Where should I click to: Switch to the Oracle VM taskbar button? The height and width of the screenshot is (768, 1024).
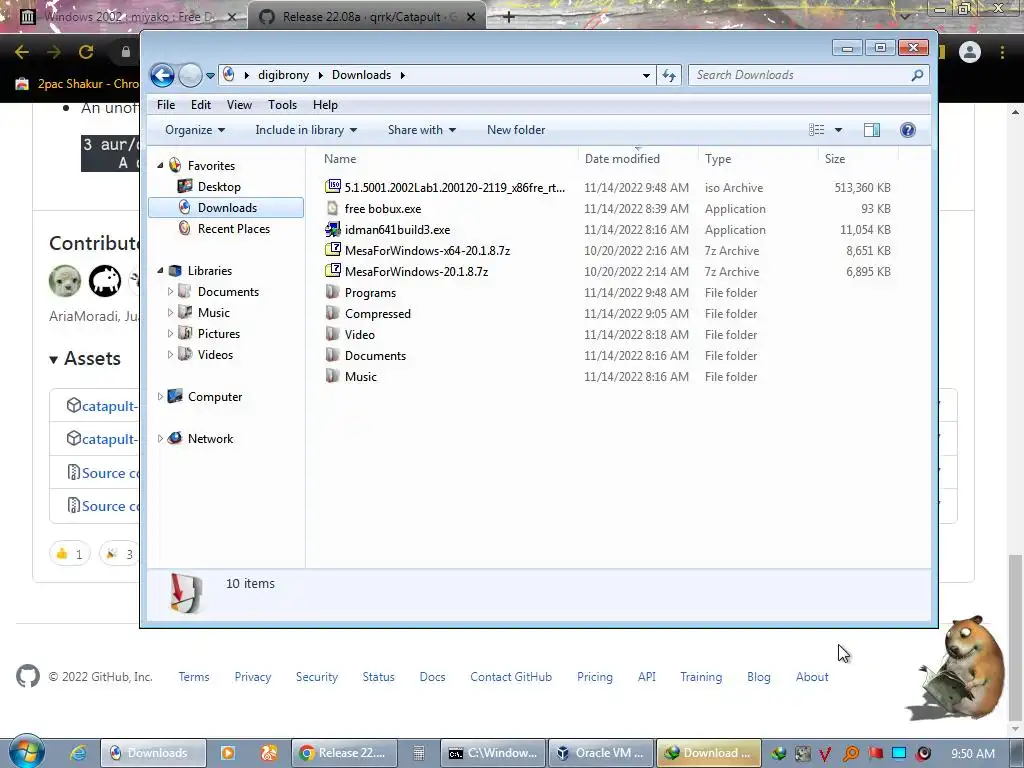[x=601, y=753]
